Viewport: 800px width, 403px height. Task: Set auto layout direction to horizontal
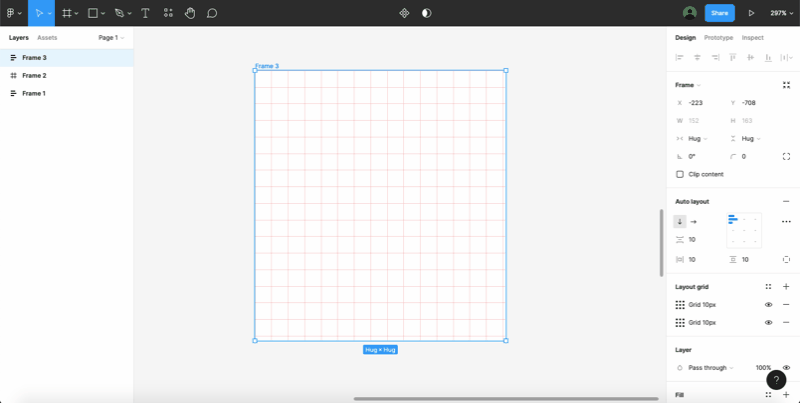[x=693, y=221]
